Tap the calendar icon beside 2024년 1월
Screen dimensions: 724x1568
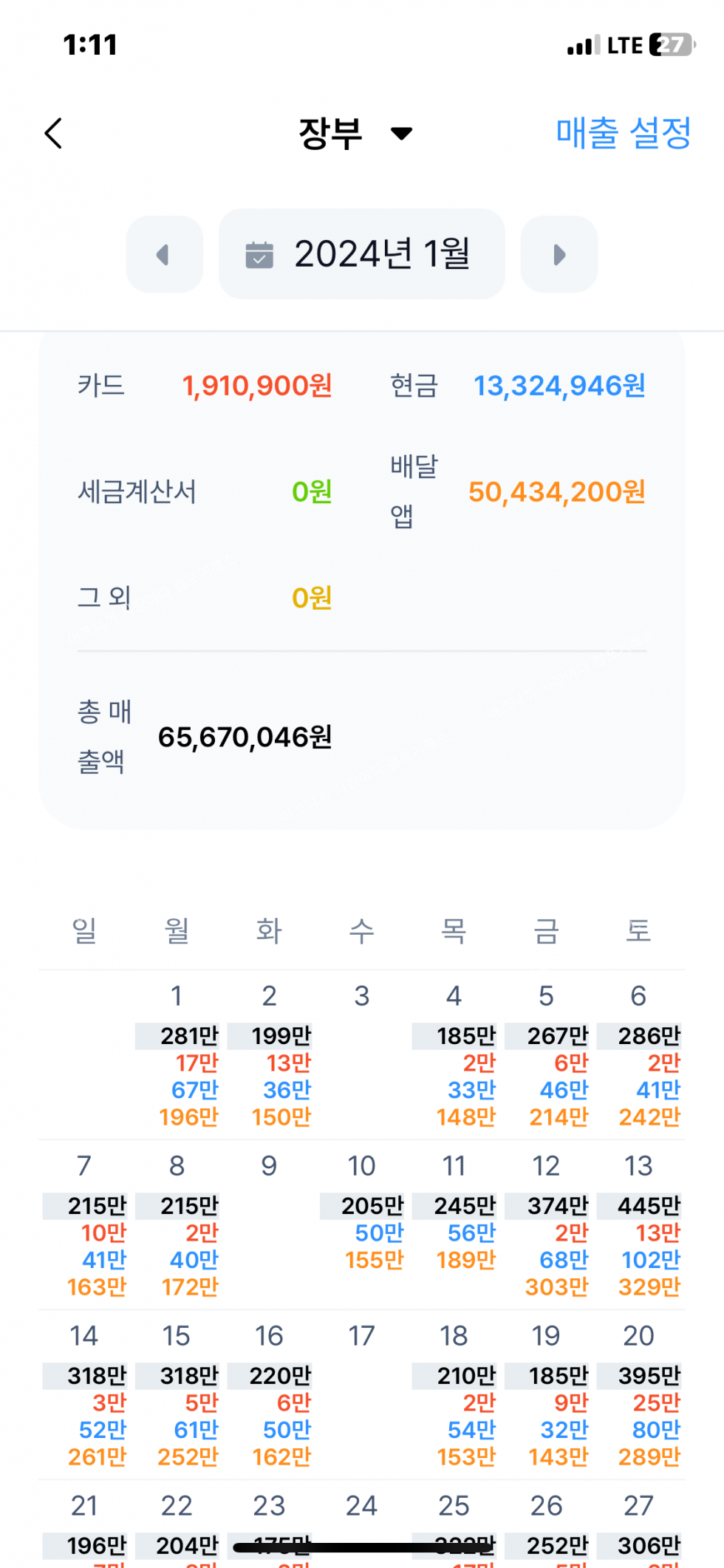tap(259, 254)
